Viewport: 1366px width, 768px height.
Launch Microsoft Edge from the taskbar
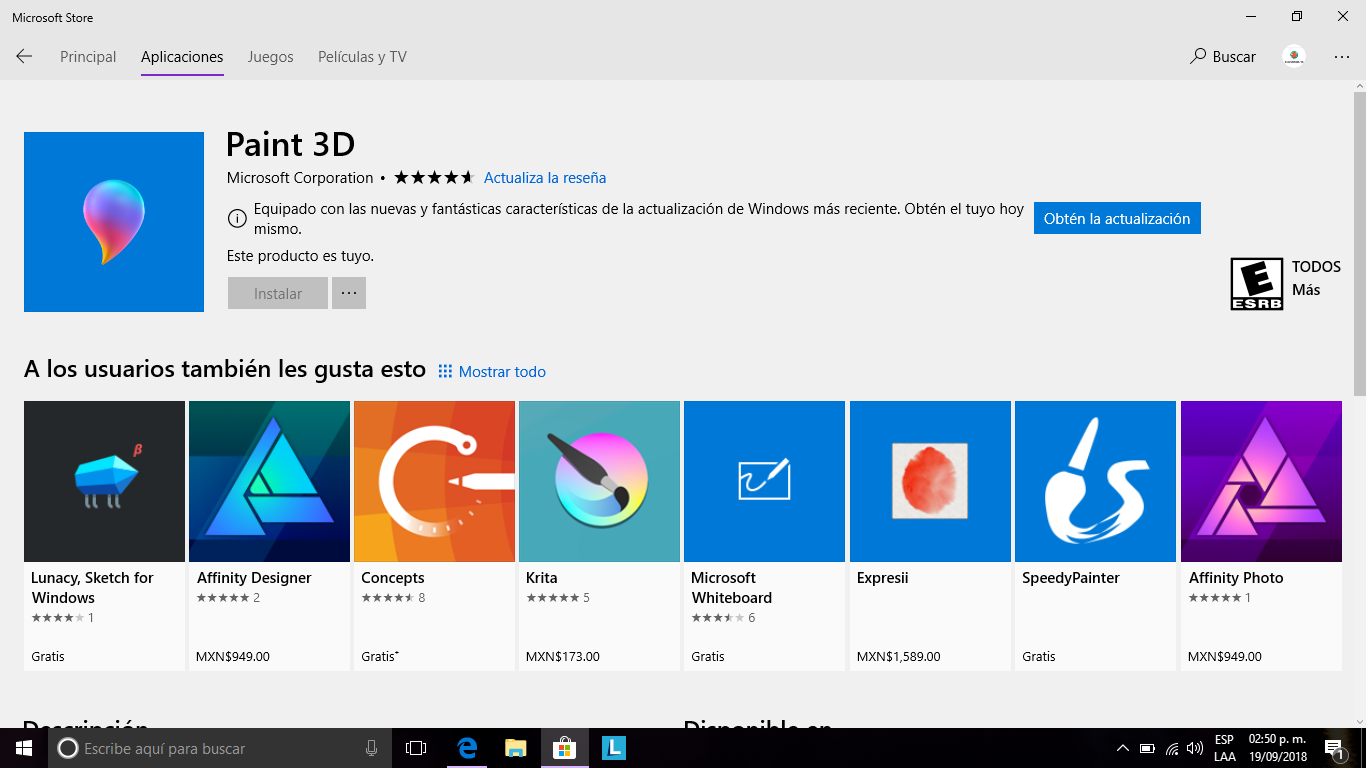[467, 748]
